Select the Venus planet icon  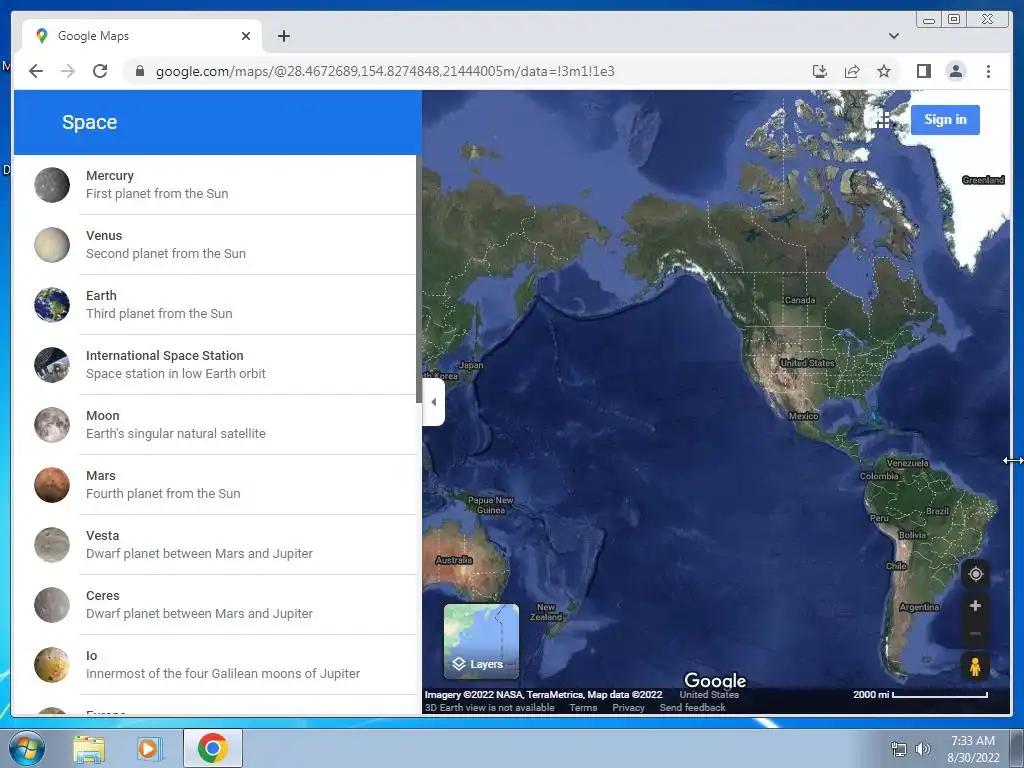(52, 245)
